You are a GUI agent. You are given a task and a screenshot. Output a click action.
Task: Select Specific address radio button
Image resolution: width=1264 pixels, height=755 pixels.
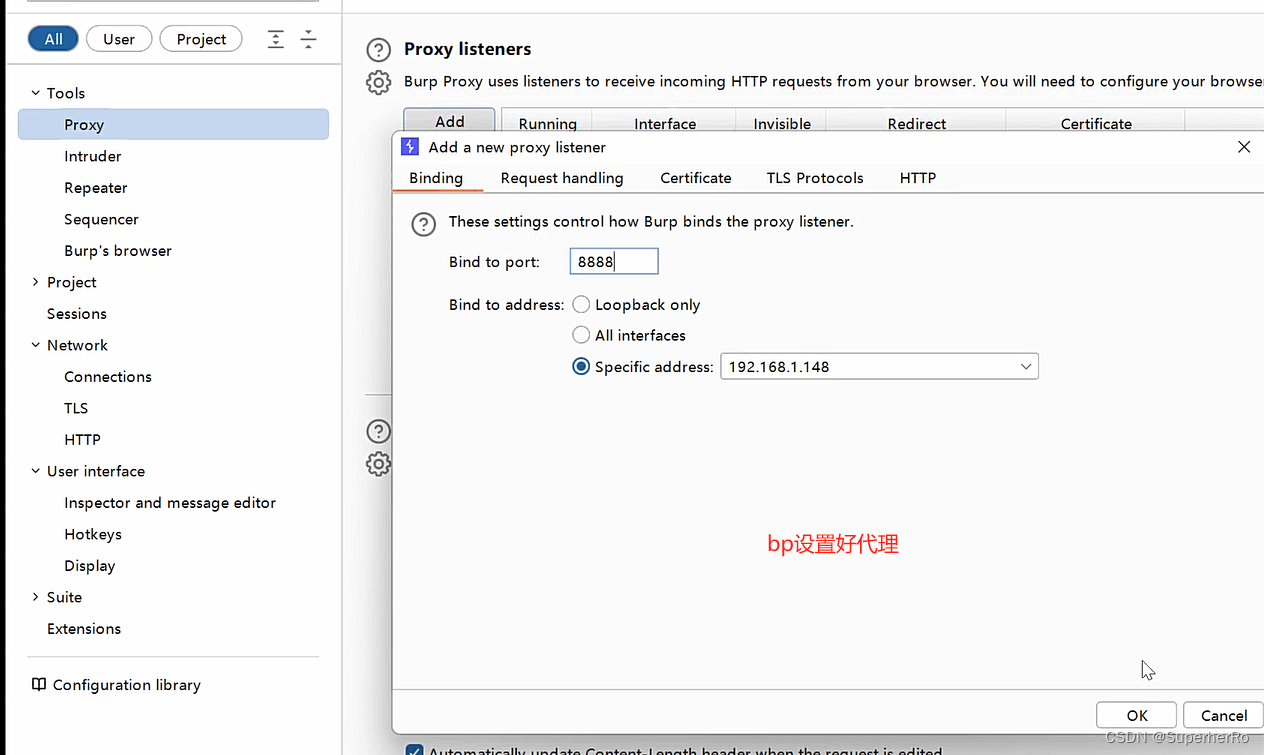click(581, 367)
